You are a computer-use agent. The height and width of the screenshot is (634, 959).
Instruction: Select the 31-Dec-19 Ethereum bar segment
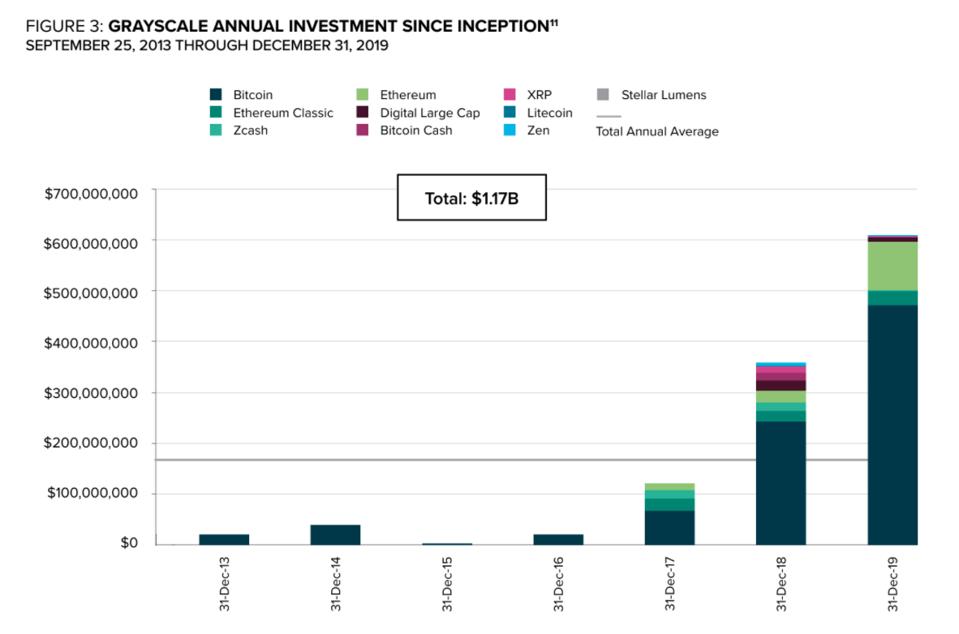[892, 266]
